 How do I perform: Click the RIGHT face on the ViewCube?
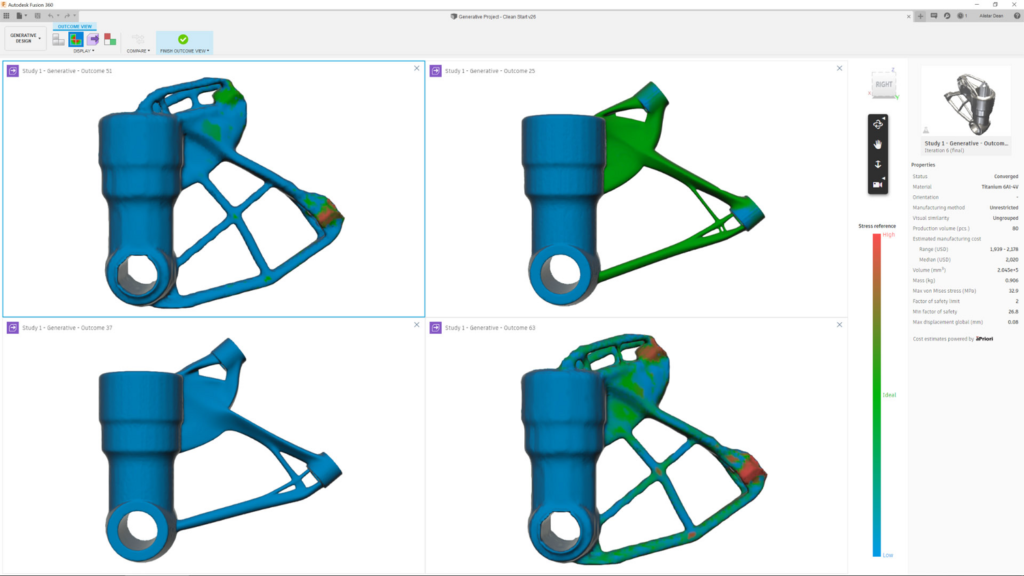(882, 83)
